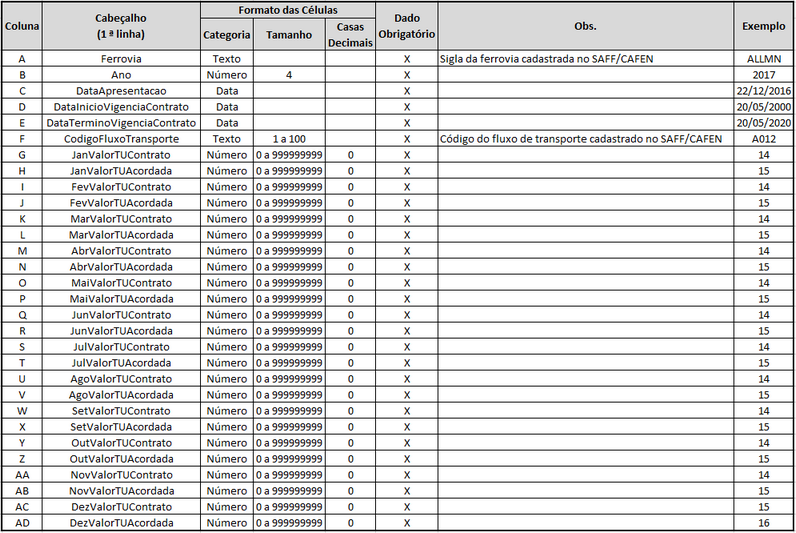Select the 'DezValorTUContrato' cell
The width and height of the screenshot is (796, 533).
click(x=121, y=507)
